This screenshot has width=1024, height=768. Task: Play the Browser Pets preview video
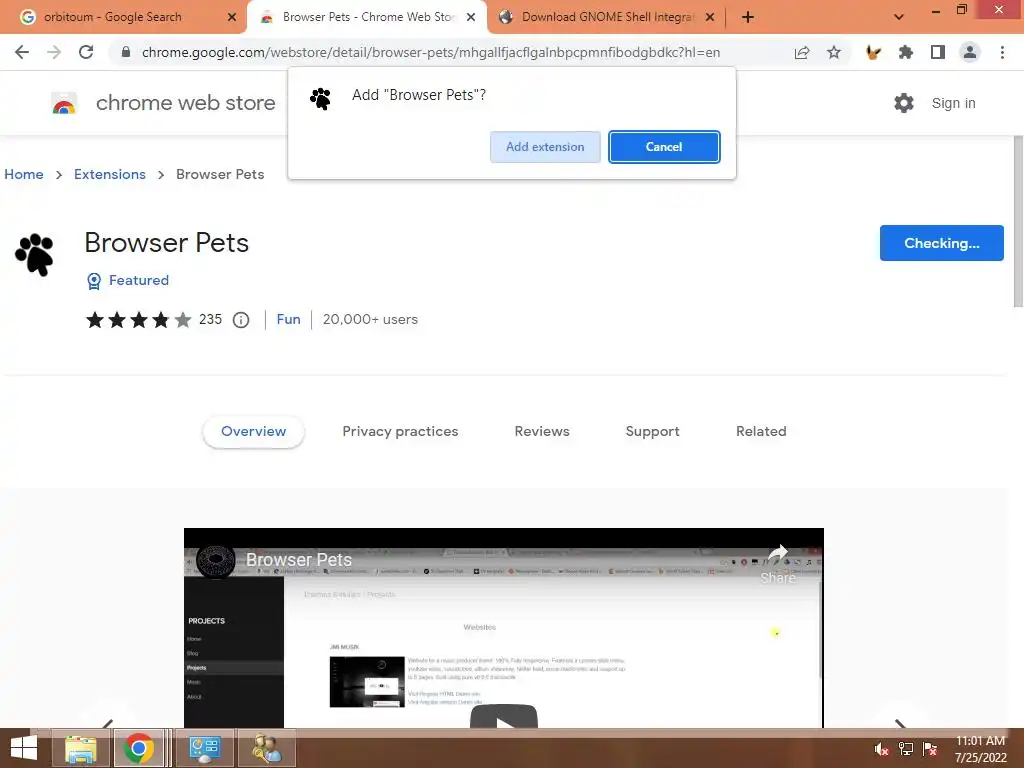pos(504,717)
